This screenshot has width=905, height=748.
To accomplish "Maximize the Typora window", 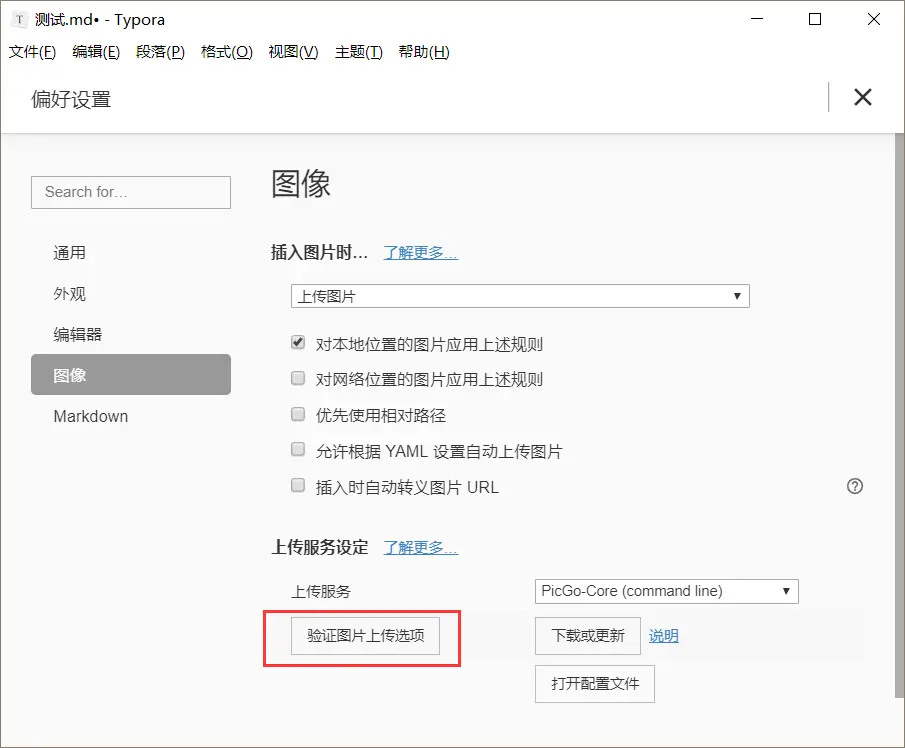I will [x=815, y=19].
